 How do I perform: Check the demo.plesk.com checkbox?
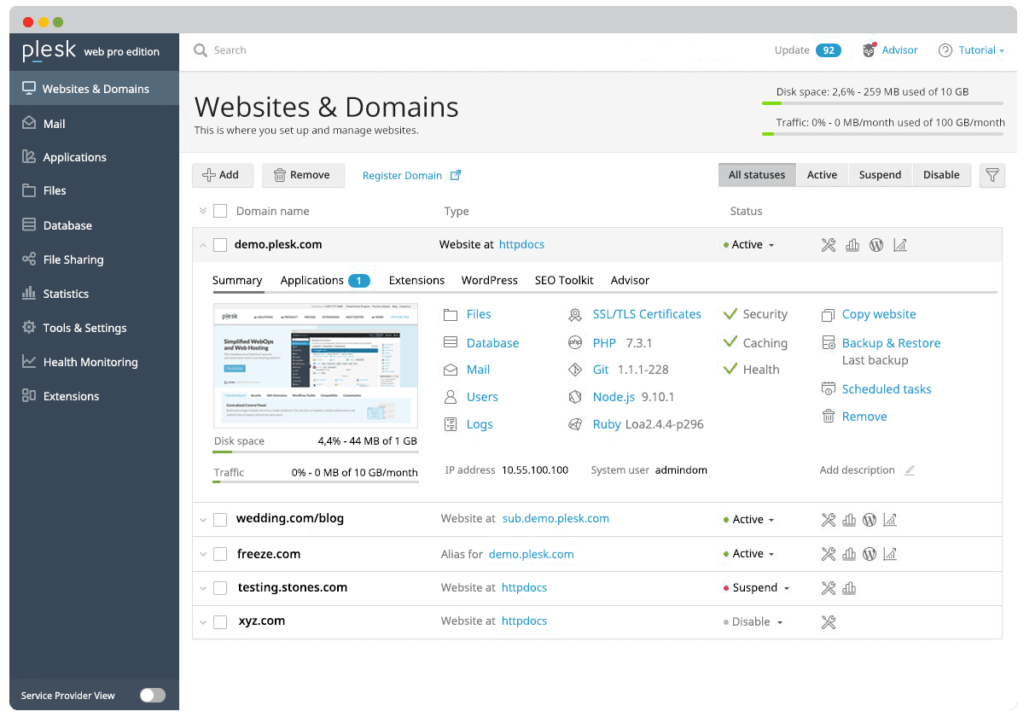click(x=220, y=245)
